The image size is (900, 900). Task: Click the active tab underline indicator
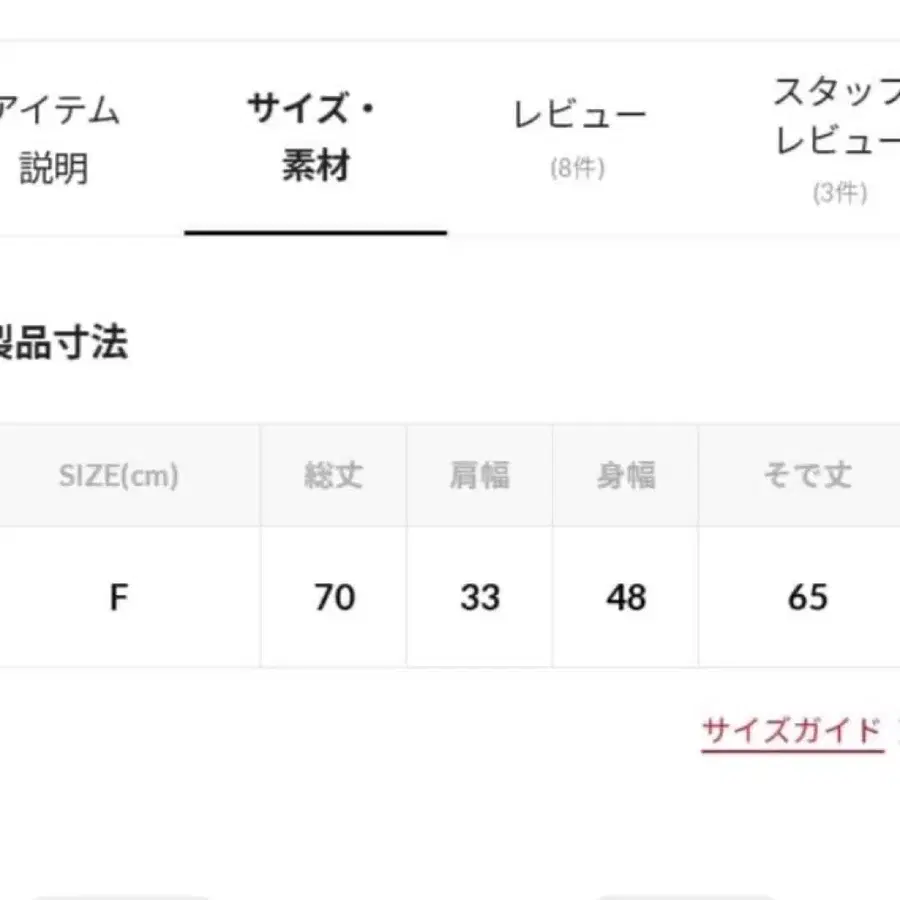point(315,231)
